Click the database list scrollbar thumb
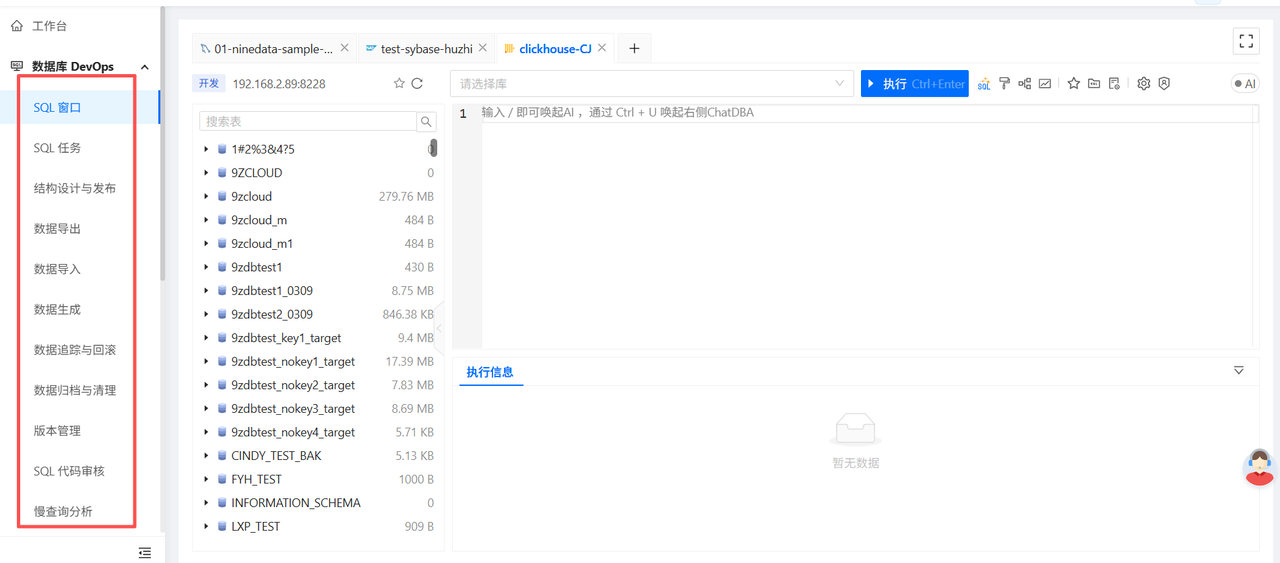This screenshot has height=563, width=1280. tap(433, 149)
